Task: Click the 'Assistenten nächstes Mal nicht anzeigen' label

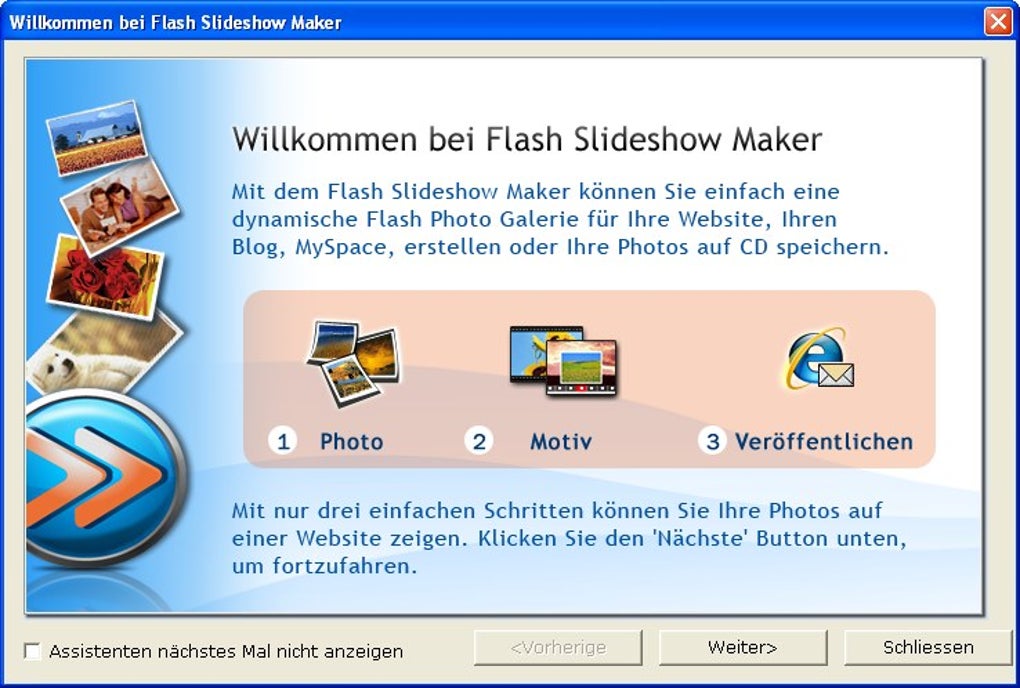Action: click(226, 651)
